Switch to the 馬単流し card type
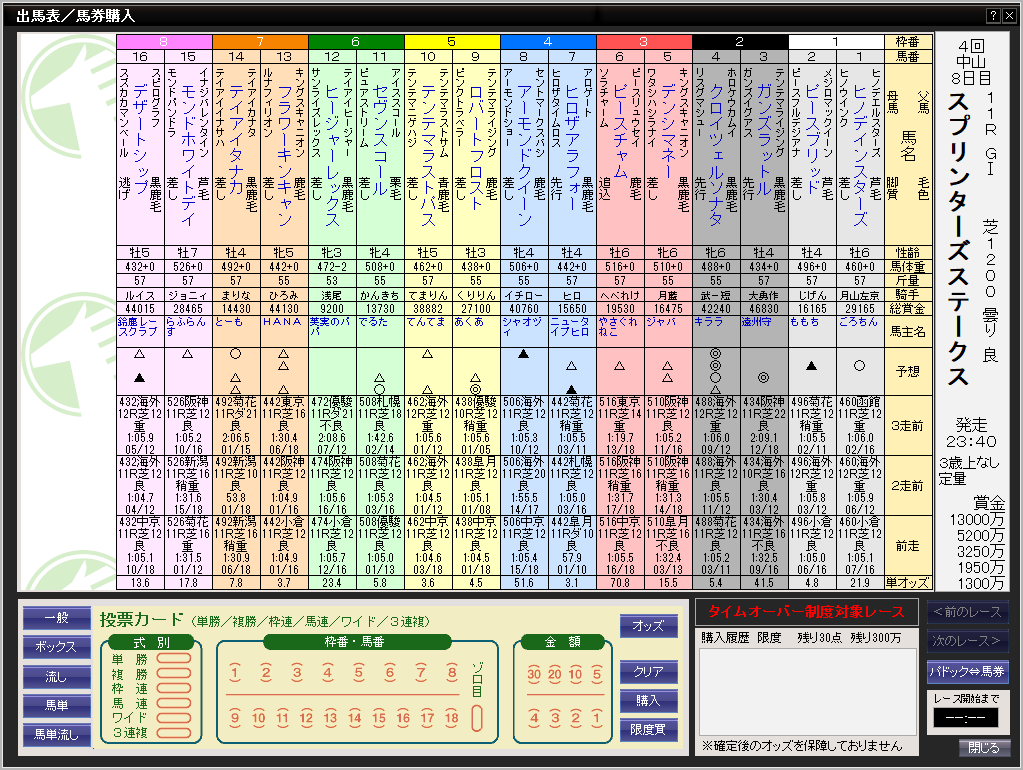1023x770 pixels. pyautogui.click(x=56, y=735)
